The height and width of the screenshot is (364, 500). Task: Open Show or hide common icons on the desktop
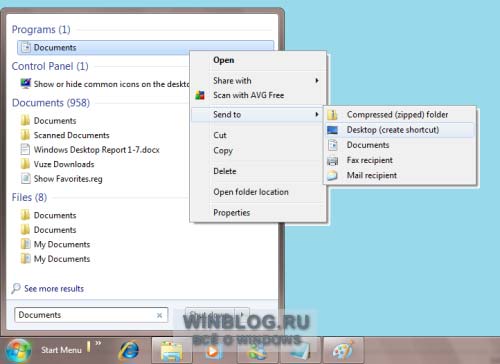[x=112, y=84]
